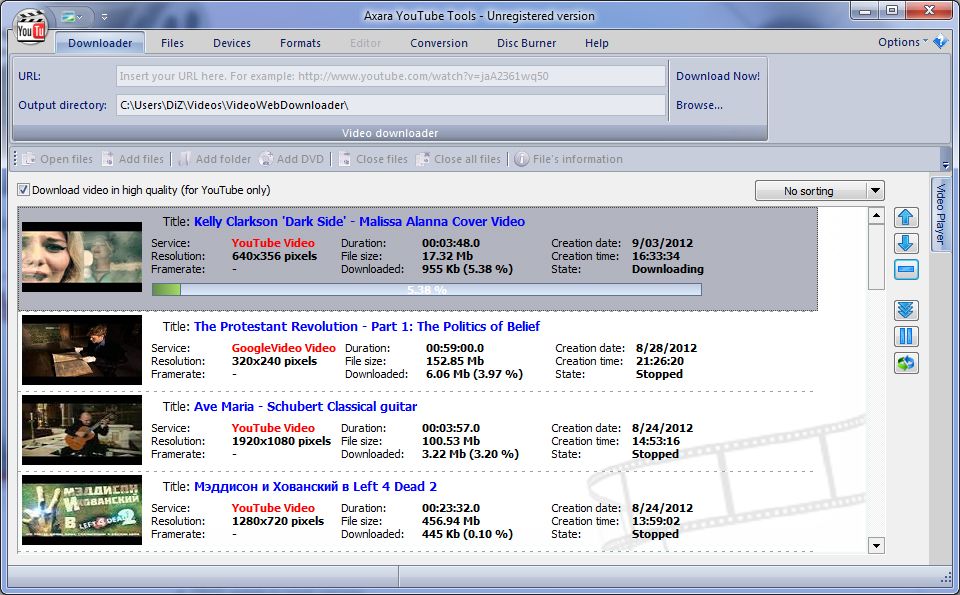This screenshot has height=595, width=960.
Task: Click the URL input field
Action: (x=391, y=77)
